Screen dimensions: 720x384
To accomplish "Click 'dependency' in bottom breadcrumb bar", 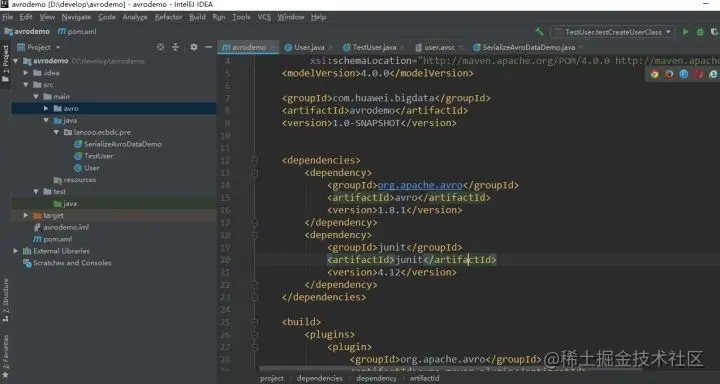I will tap(376, 378).
